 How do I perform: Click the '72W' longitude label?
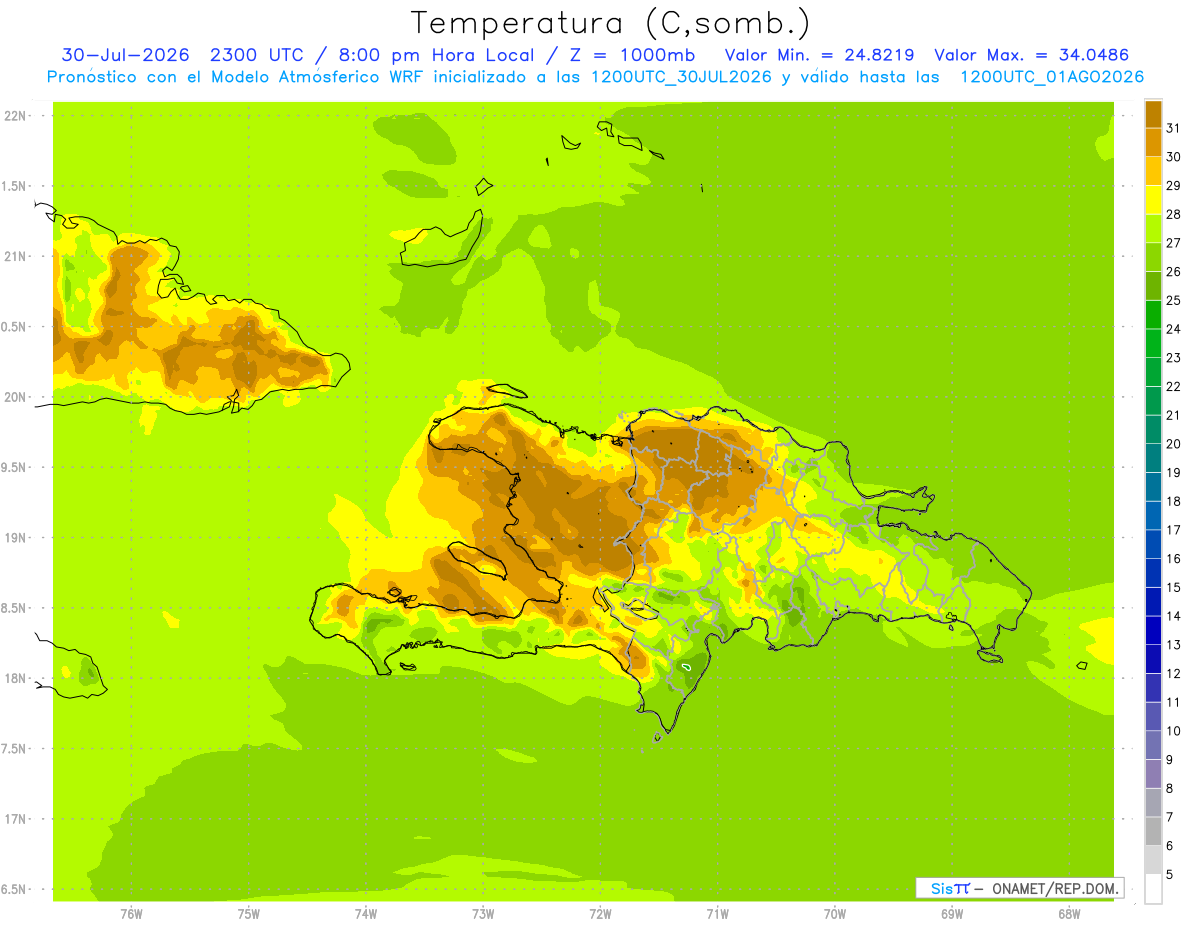coord(600,914)
